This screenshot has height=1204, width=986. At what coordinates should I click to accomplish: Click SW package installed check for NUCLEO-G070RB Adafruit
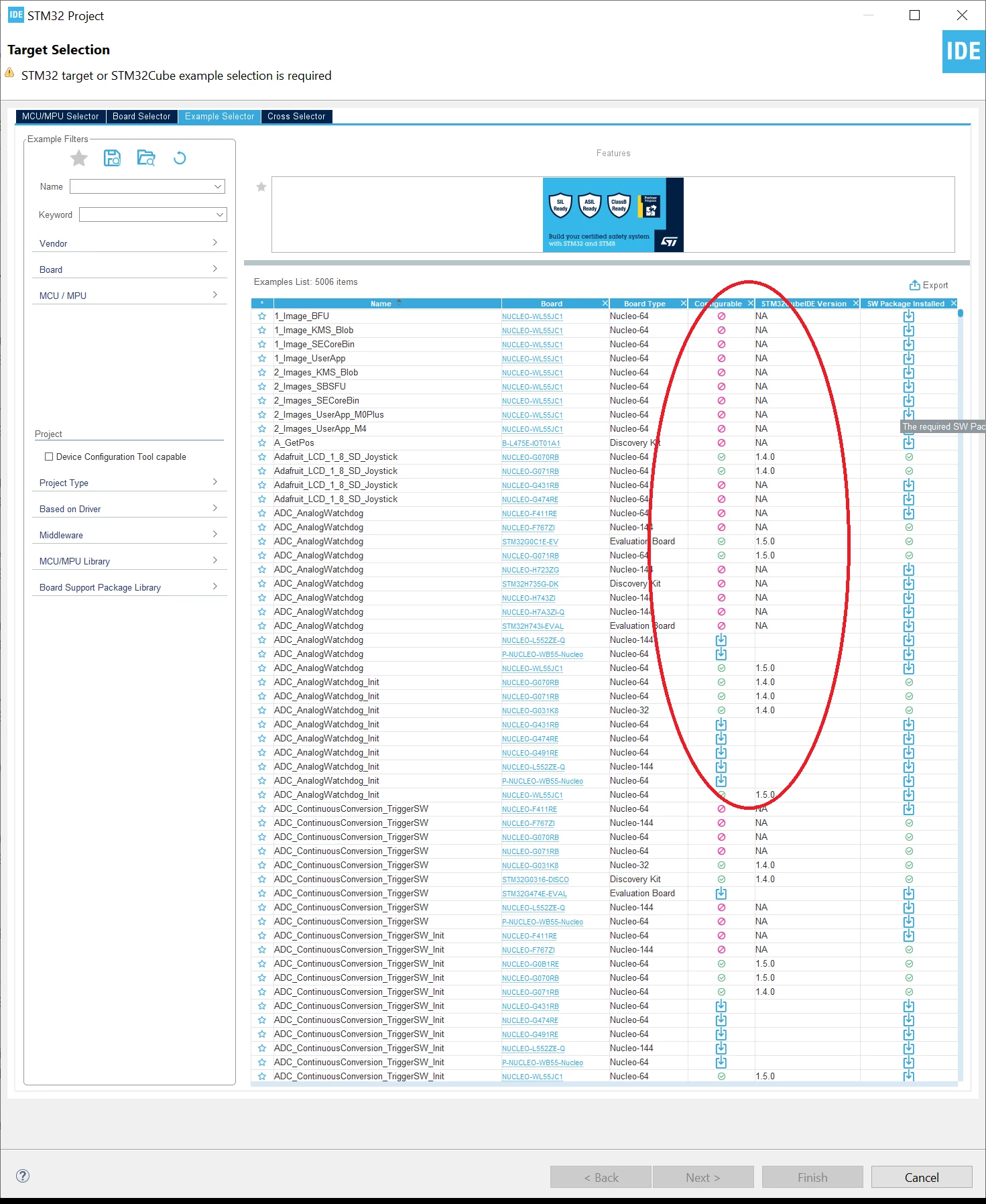click(909, 457)
